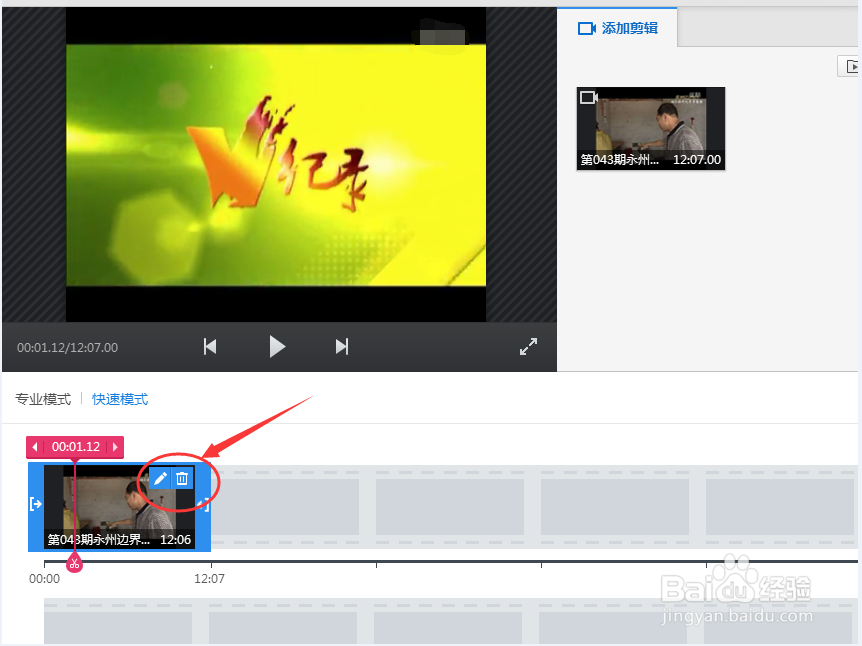Select the 第043期永州边界 clip in the timeline
Screen dimensions: 862x646
pos(119,507)
